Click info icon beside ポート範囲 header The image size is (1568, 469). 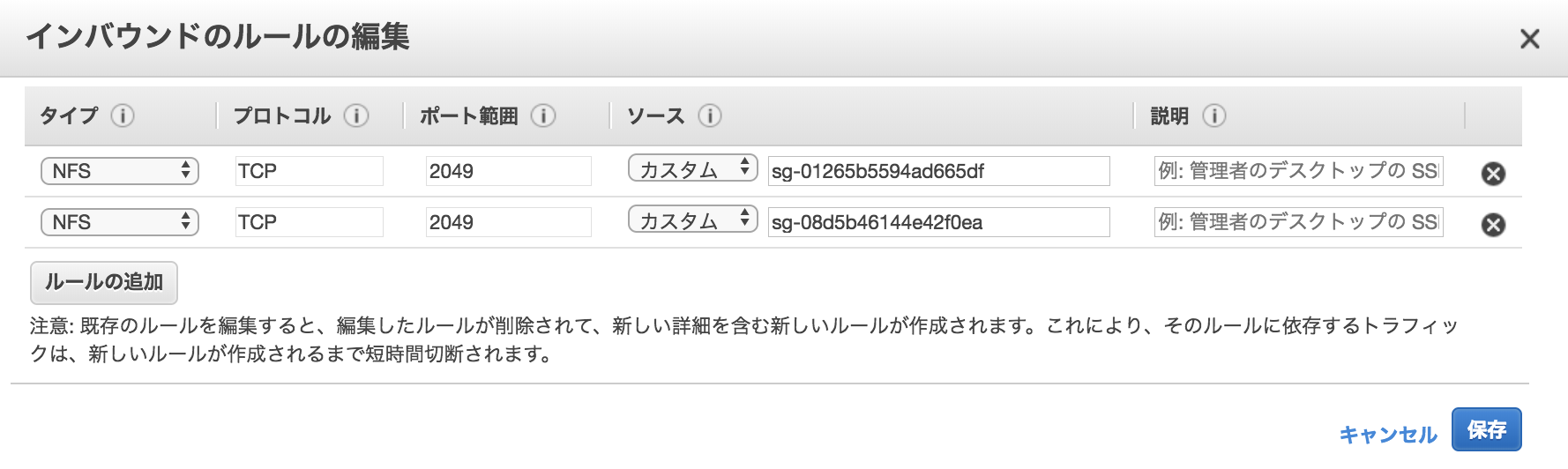tap(543, 115)
